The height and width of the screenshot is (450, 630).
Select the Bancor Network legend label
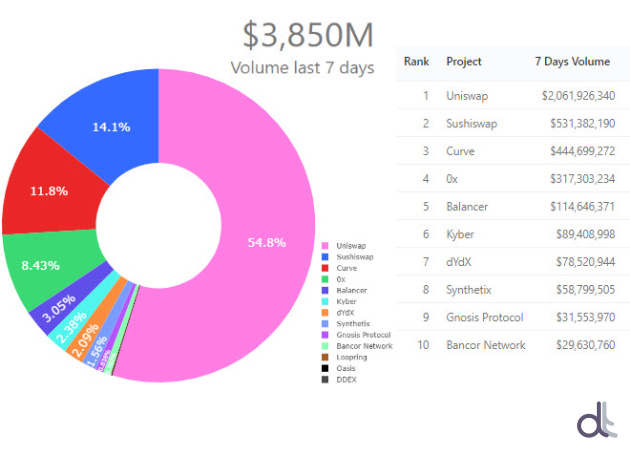tap(364, 346)
